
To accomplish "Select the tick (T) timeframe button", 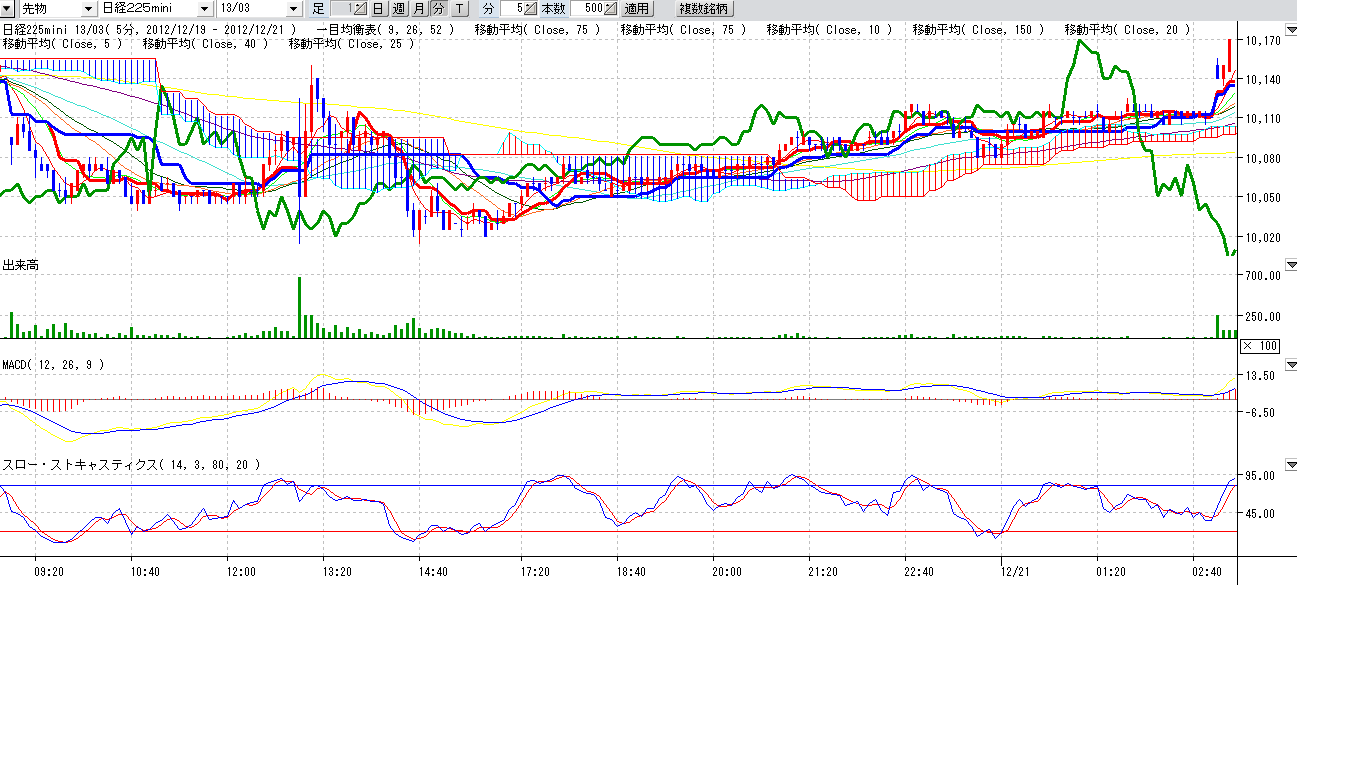I will click(x=459, y=9).
